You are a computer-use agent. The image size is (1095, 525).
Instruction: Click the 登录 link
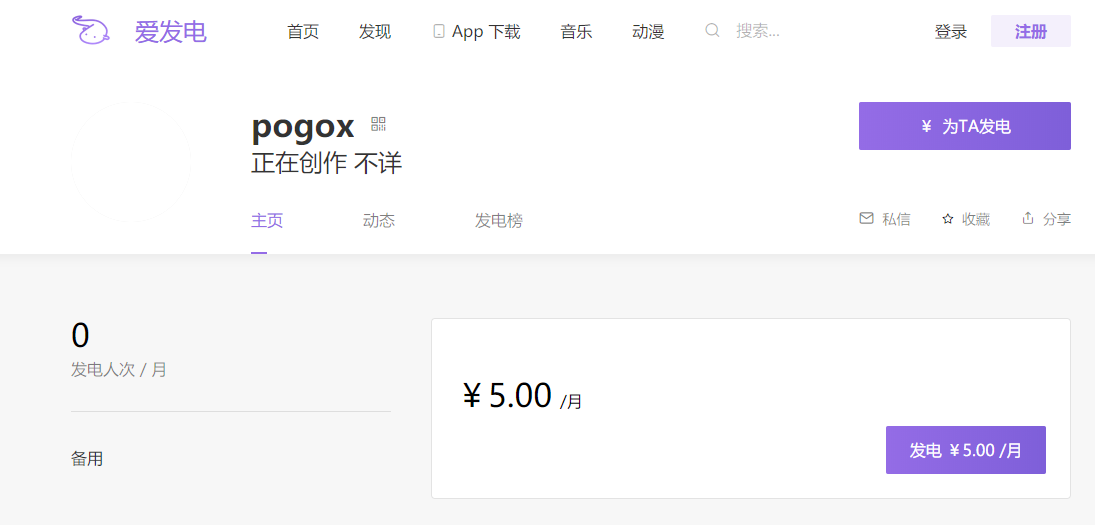coord(950,31)
